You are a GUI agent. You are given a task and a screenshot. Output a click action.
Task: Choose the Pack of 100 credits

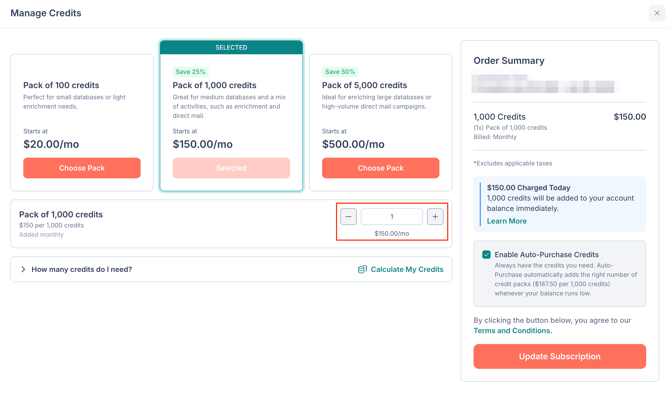pyautogui.click(x=82, y=168)
